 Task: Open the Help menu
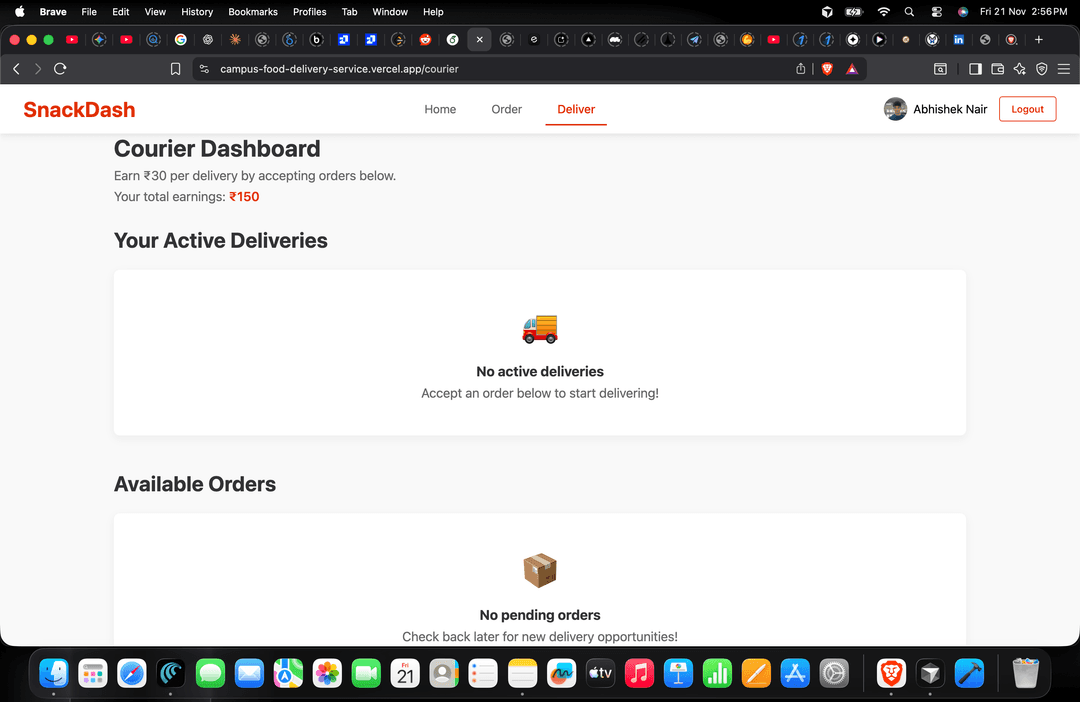[x=433, y=12]
